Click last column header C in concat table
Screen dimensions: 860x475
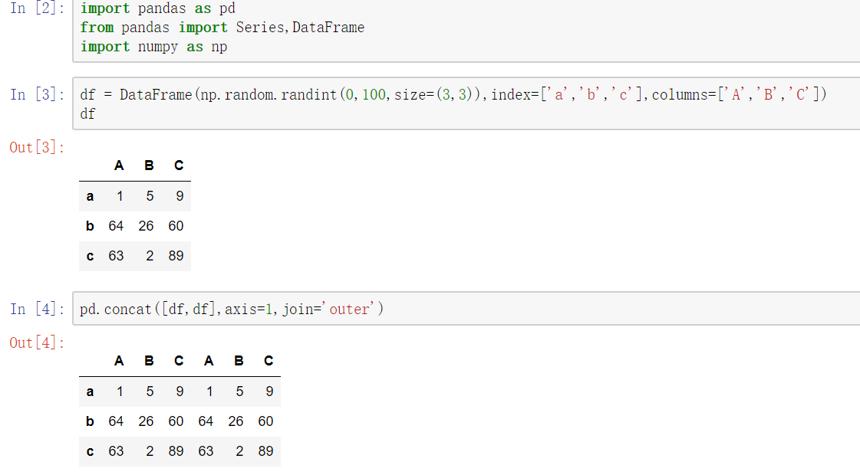pos(268,360)
